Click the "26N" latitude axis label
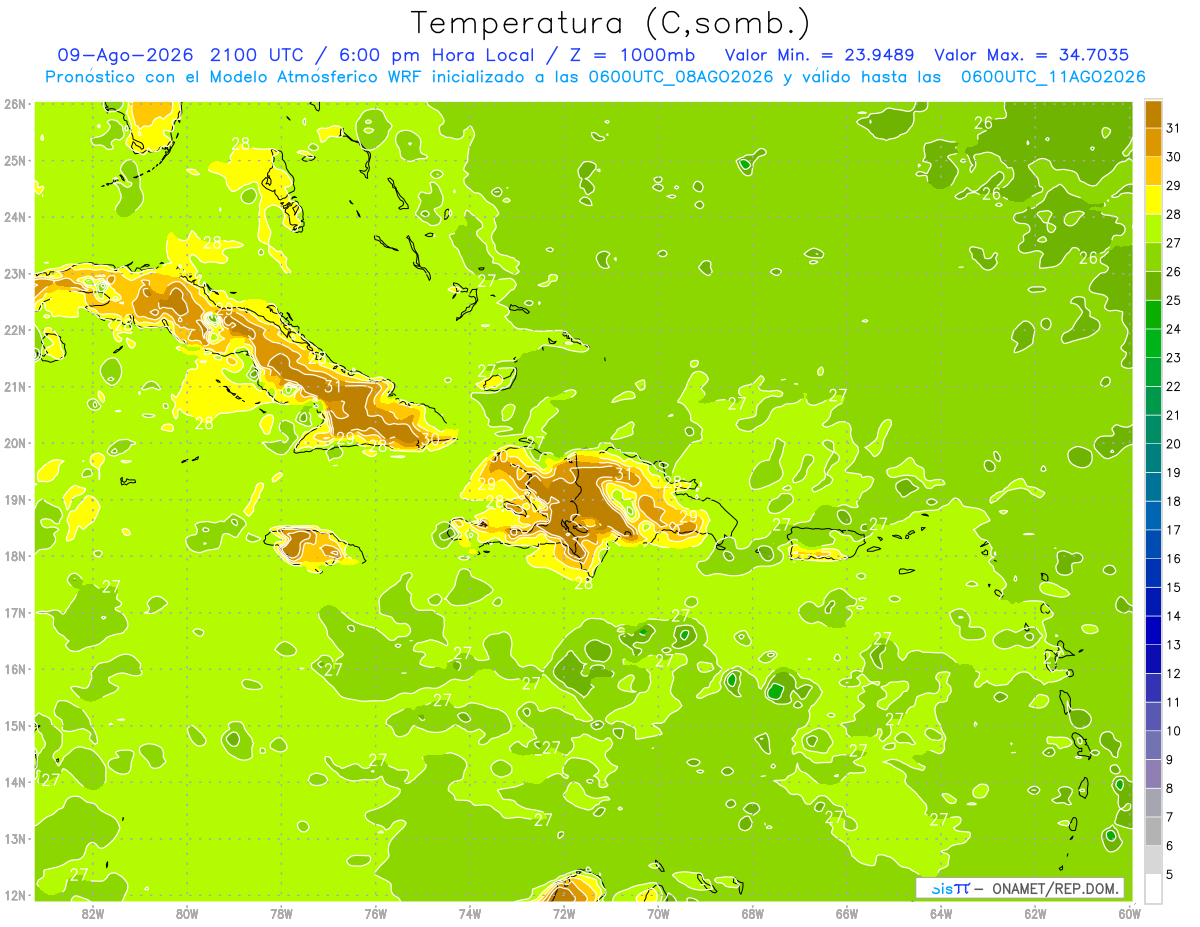The width and height of the screenshot is (1200, 927). pyautogui.click(x=14, y=104)
